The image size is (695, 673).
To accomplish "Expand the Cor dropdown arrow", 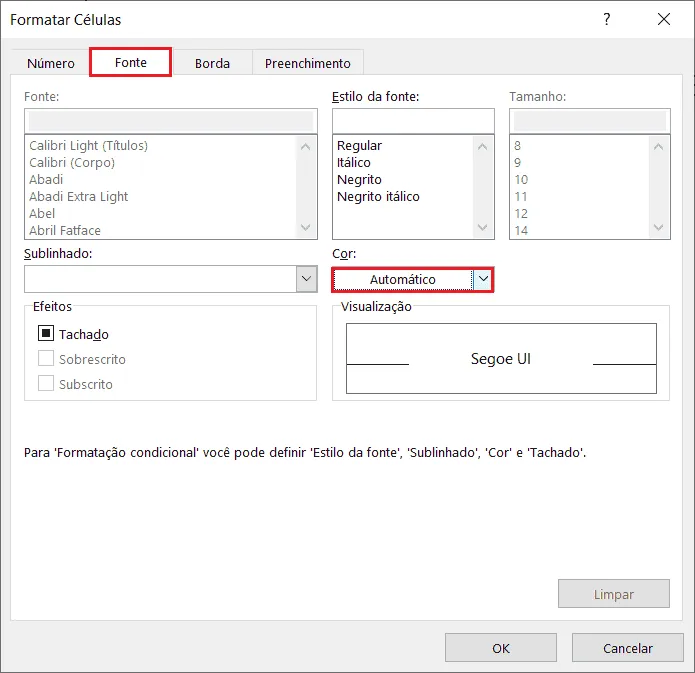I will [483, 279].
